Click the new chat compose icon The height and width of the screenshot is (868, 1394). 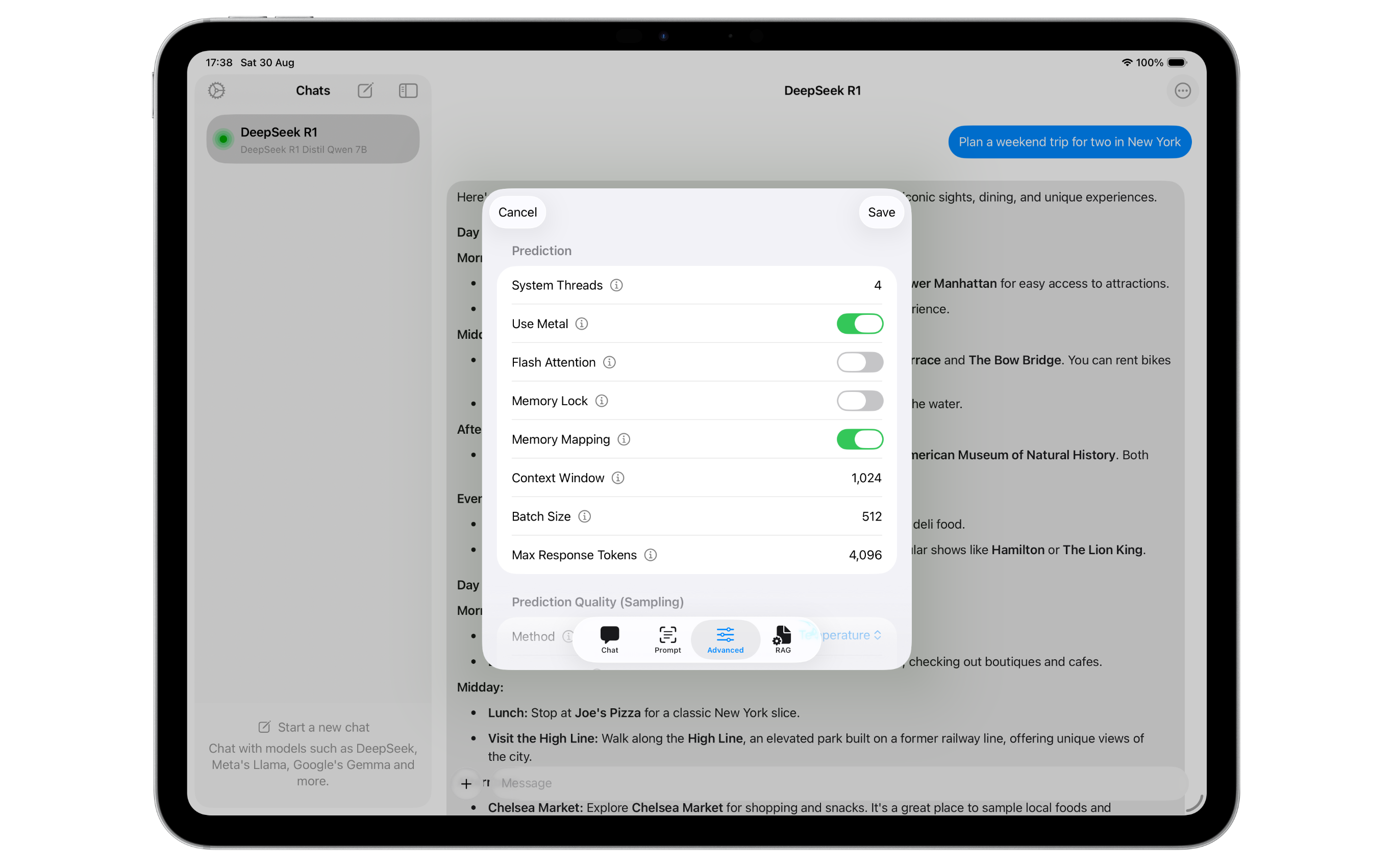click(x=365, y=91)
